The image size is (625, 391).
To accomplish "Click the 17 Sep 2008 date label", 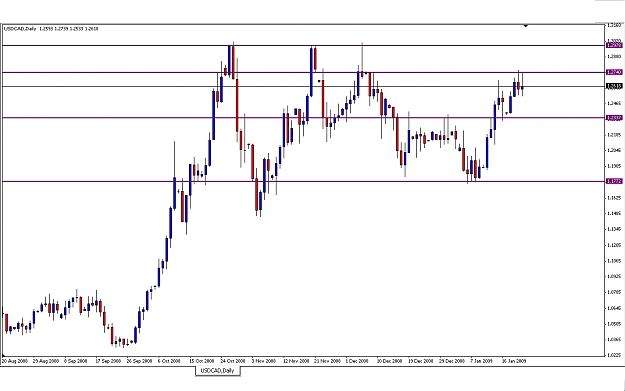I will [x=108, y=361].
